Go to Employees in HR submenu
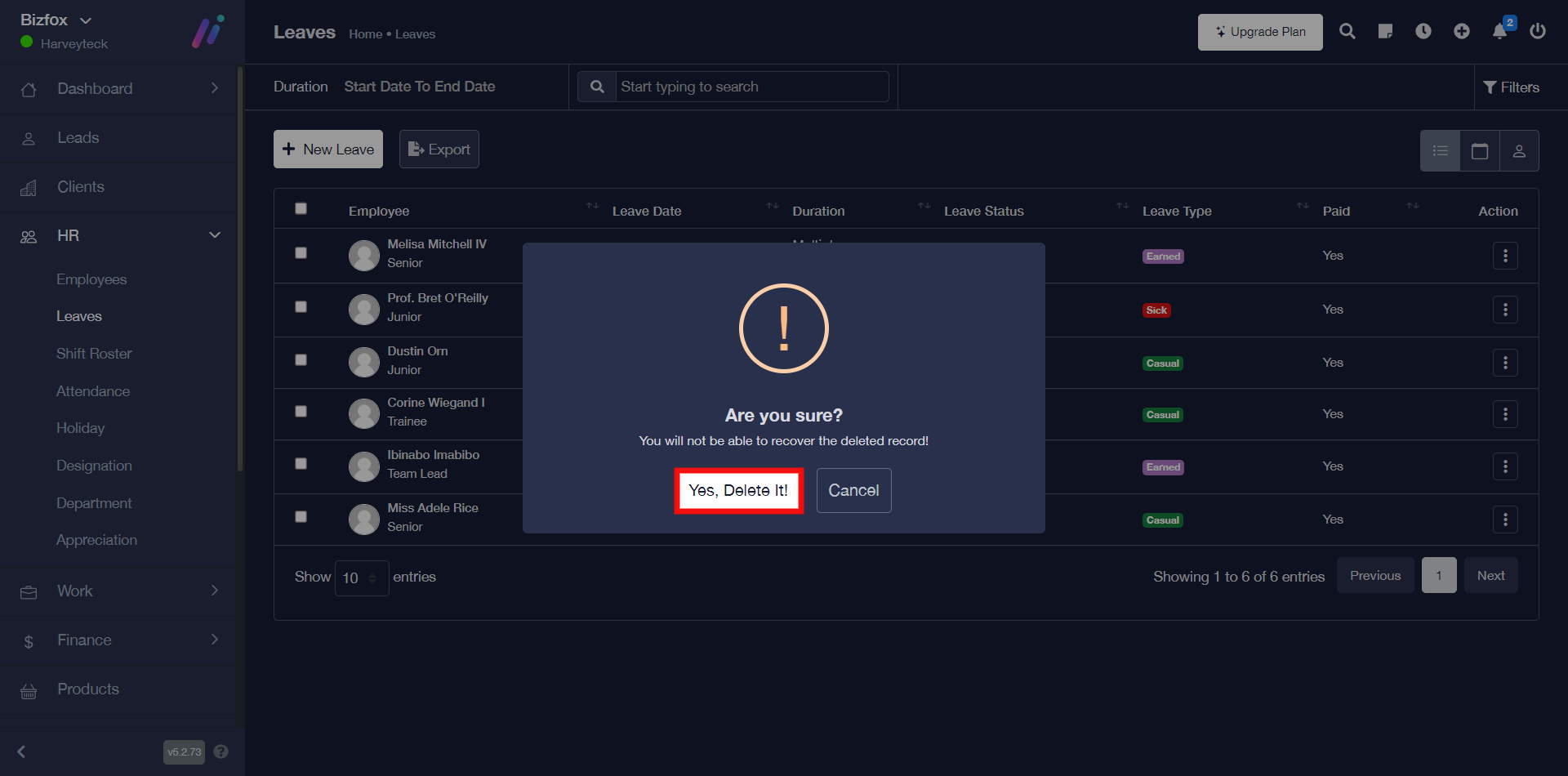Screen dimensions: 1568x776 [91, 279]
